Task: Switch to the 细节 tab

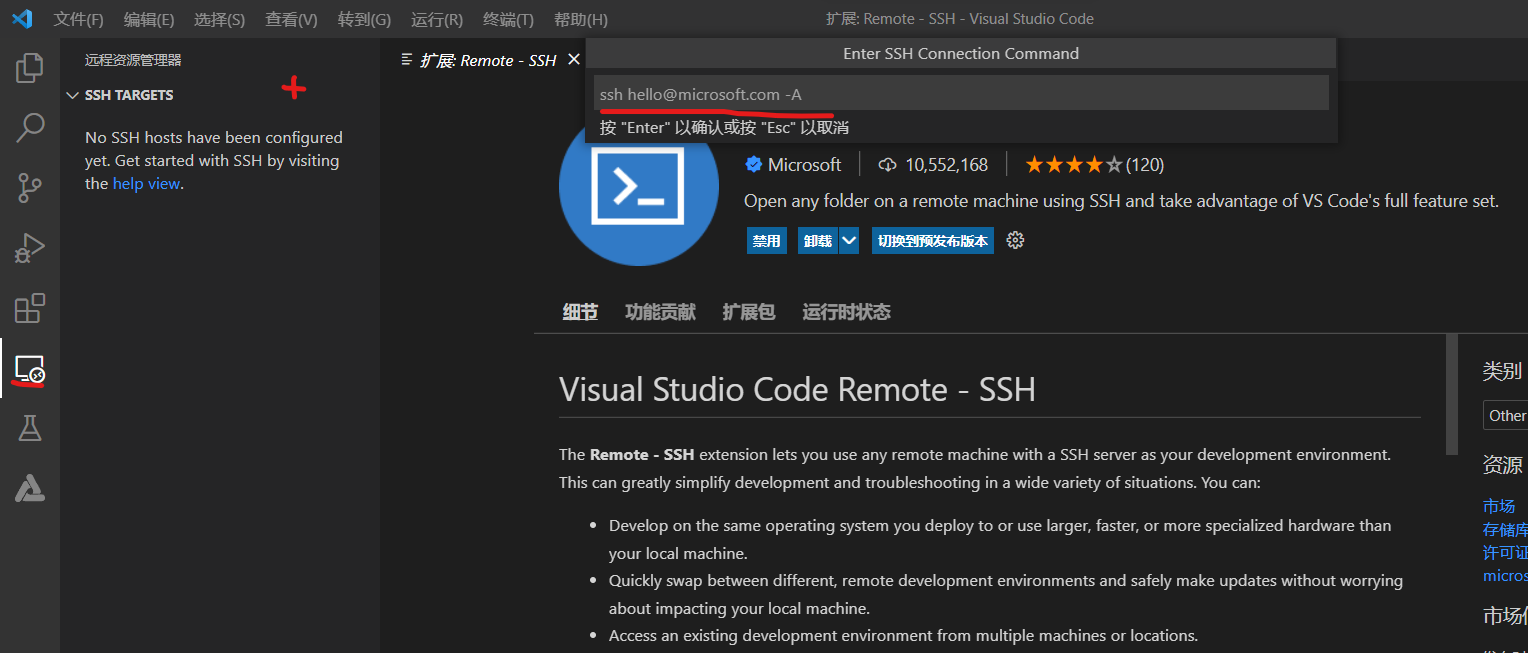Action: [580, 312]
